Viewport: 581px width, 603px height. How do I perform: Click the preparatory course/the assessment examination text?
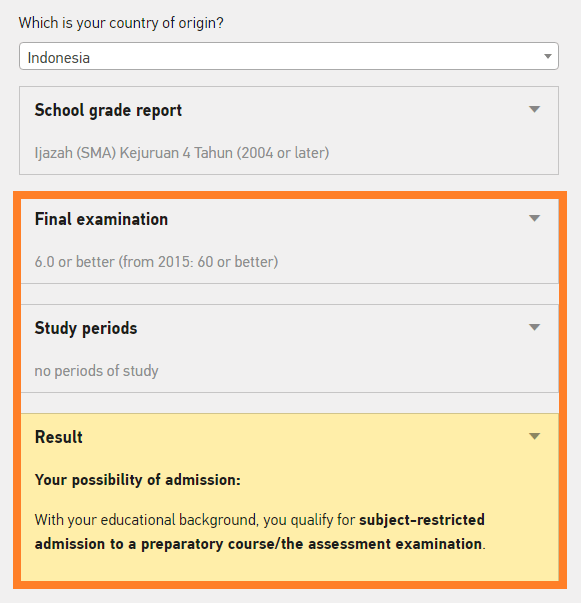311,544
